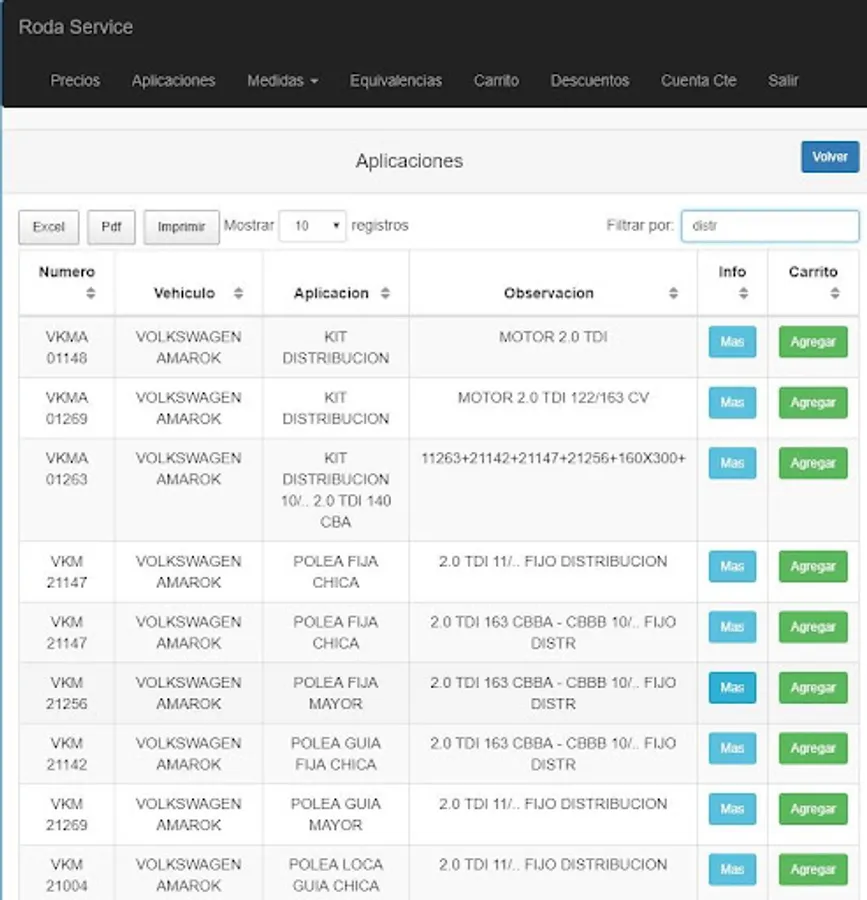Open Descuentos navbar item
The width and height of the screenshot is (867, 900).
(x=590, y=80)
